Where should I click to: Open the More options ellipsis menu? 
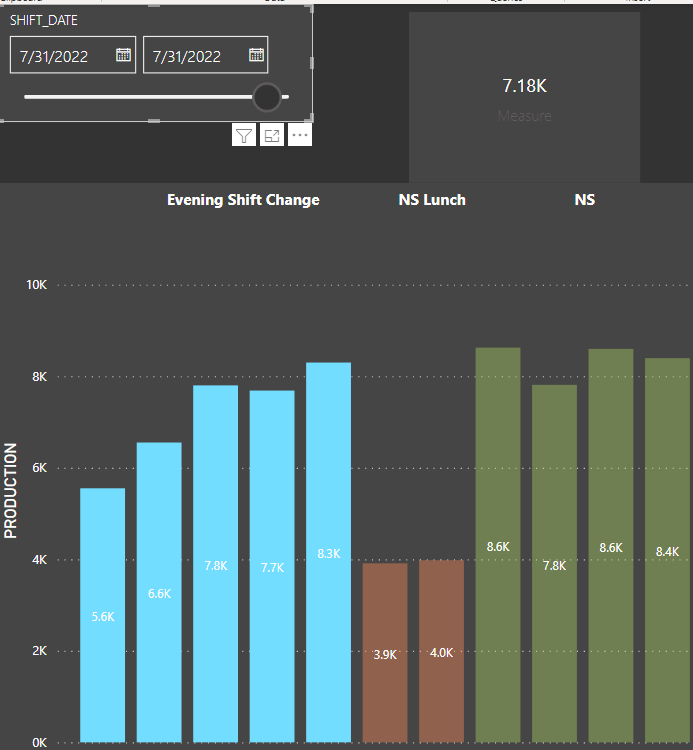click(300, 135)
